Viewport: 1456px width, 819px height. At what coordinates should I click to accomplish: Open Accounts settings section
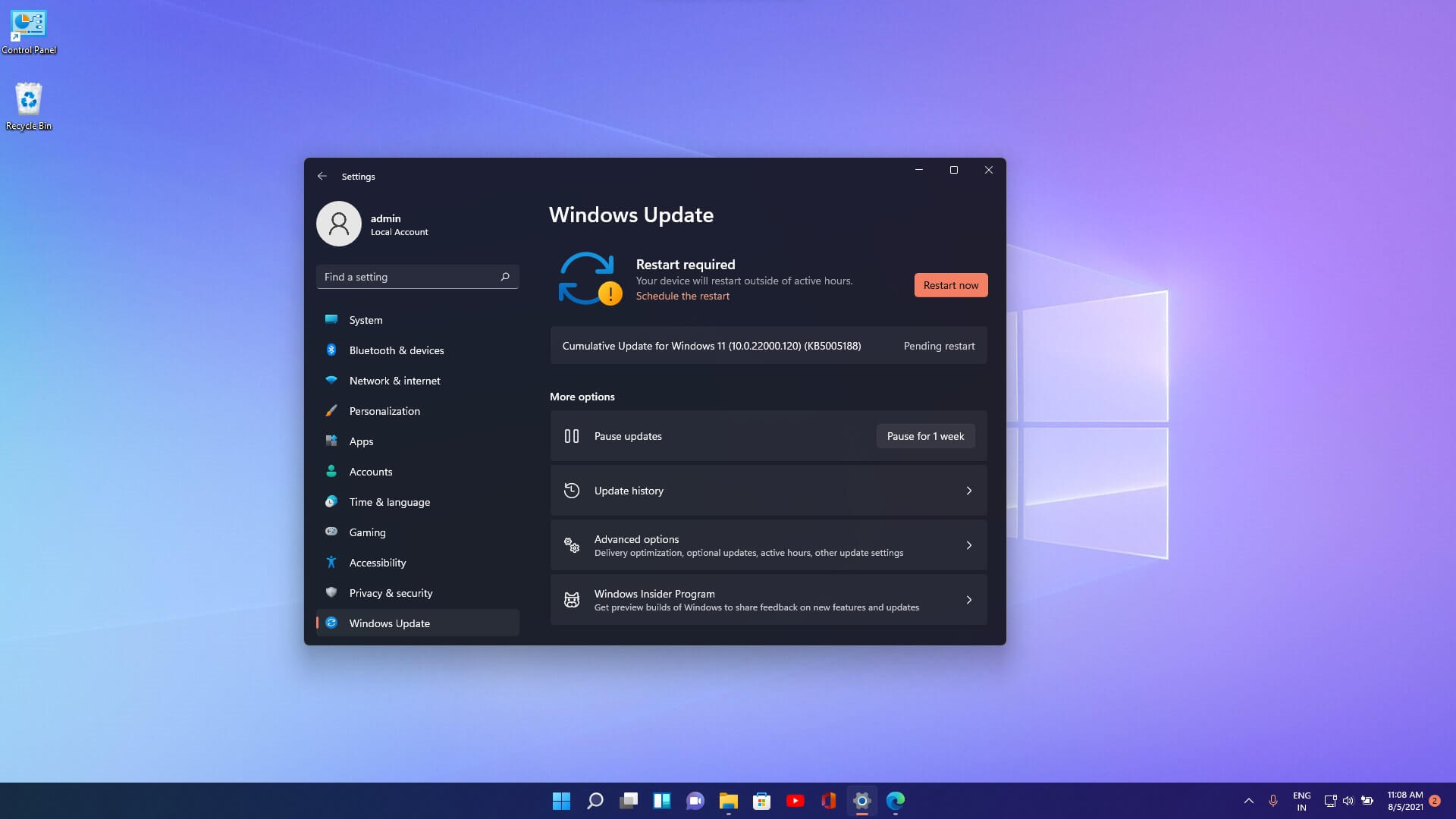(370, 471)
